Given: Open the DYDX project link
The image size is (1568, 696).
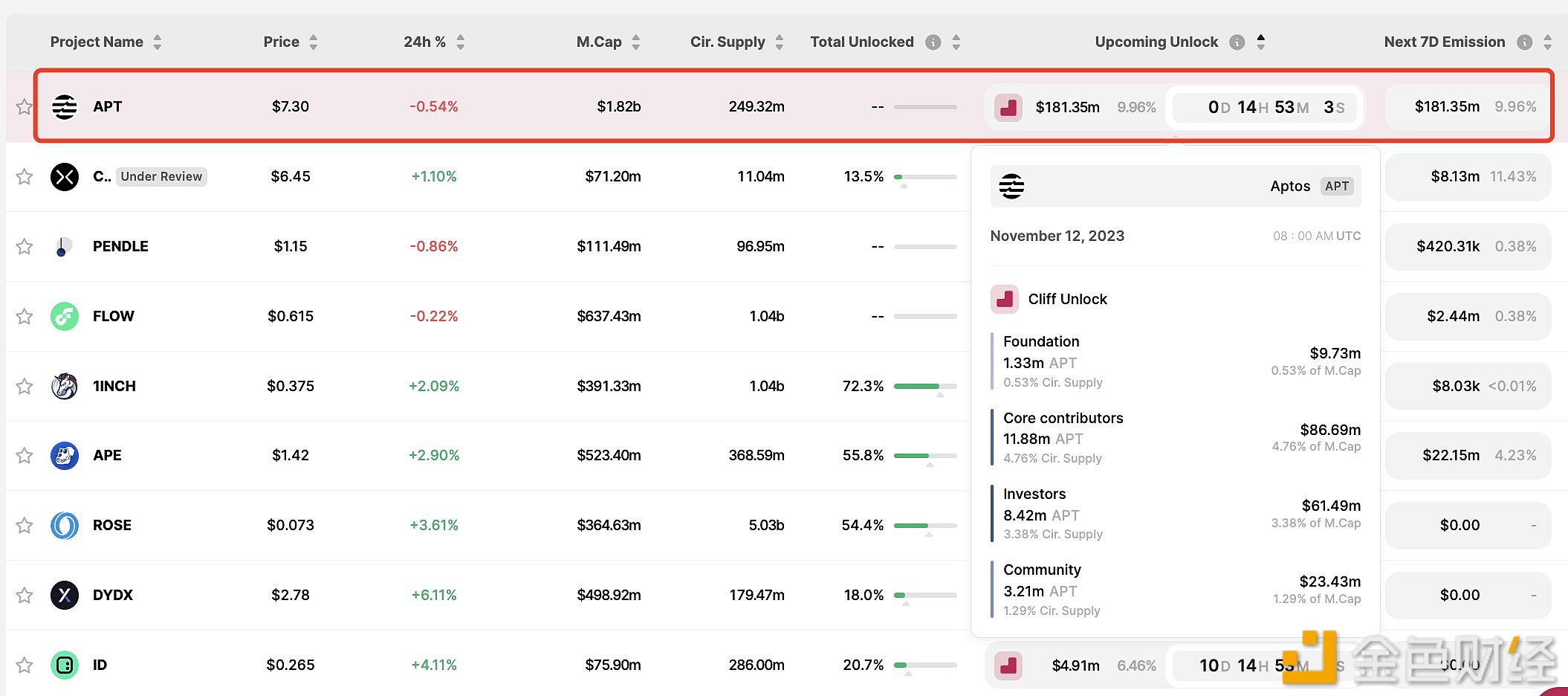Looking at the screenshot, I should pos(113,596).
